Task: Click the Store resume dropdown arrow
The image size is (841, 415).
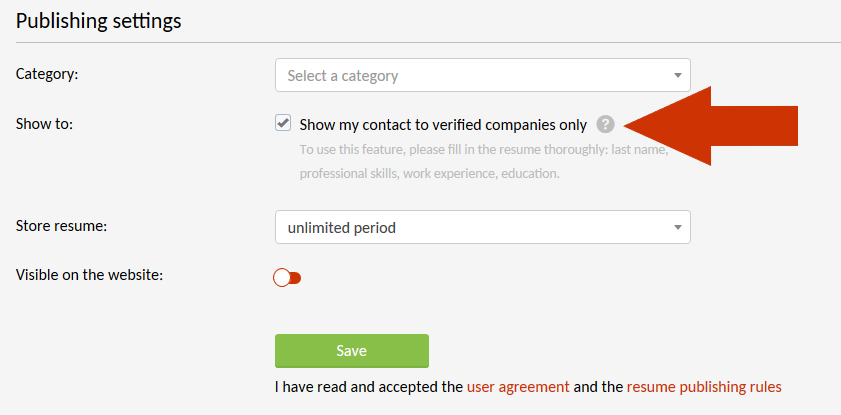Action: click(x=677, y=227)
